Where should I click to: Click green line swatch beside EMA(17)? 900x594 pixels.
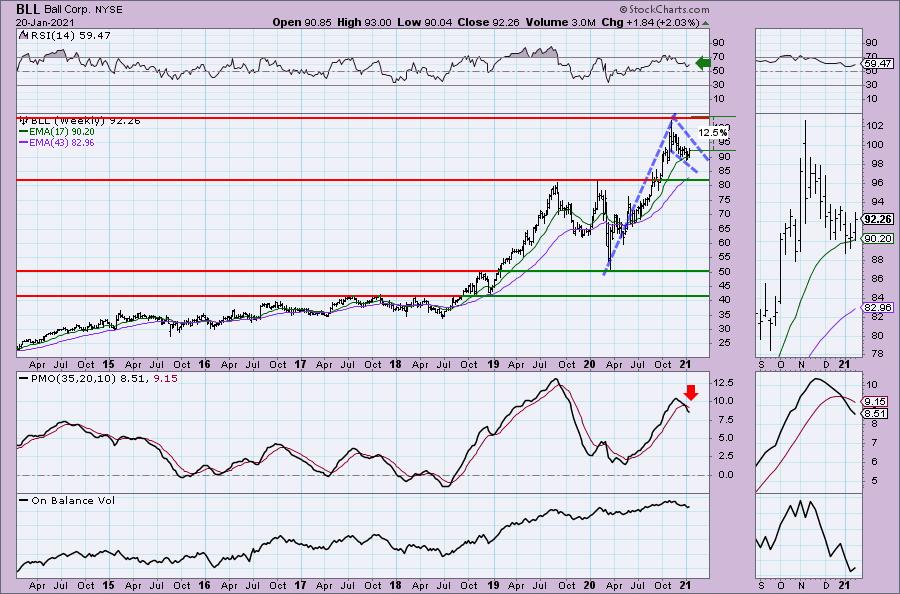coord(23,131)
